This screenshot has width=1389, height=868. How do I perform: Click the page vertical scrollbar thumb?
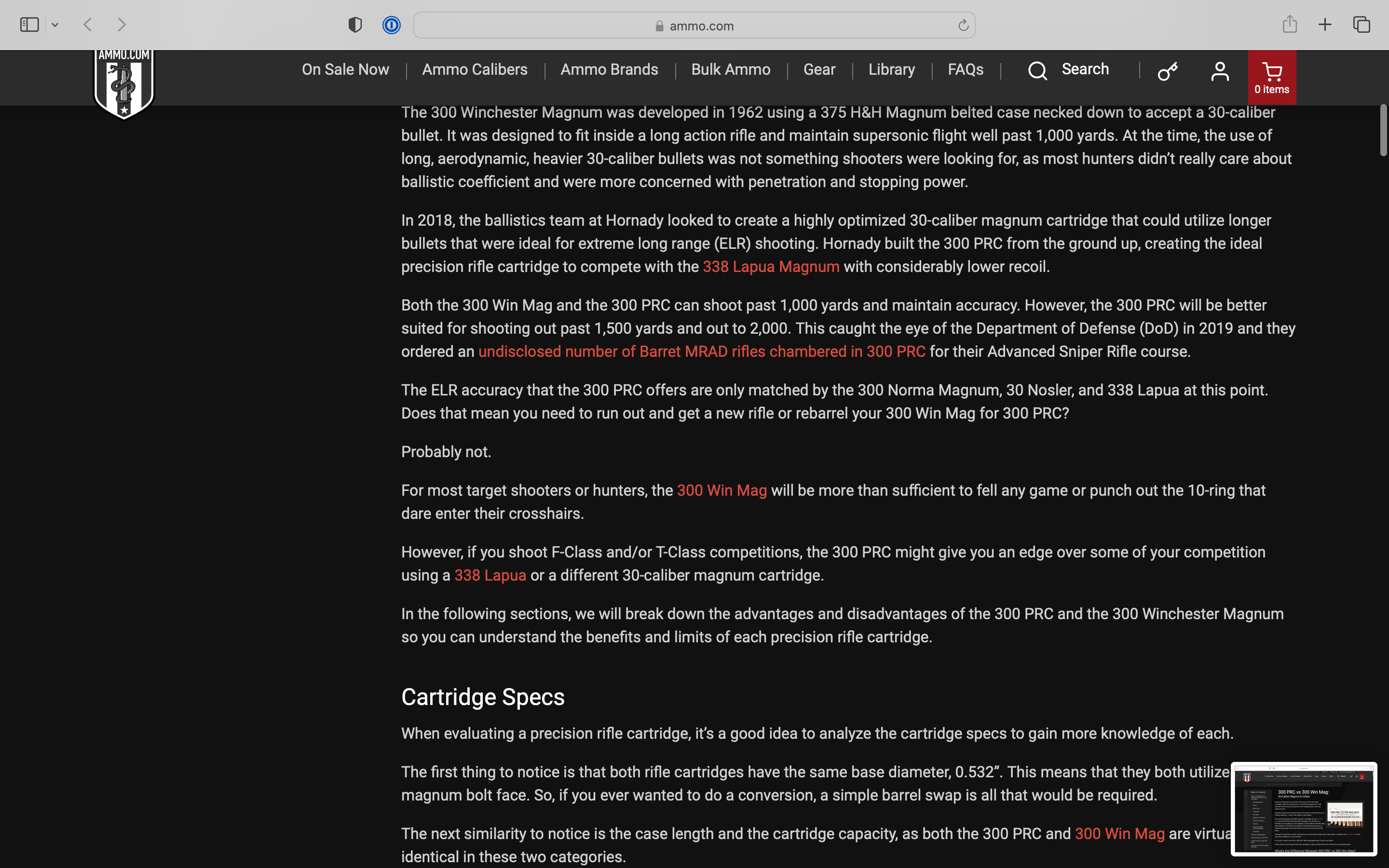(1383, 130)
